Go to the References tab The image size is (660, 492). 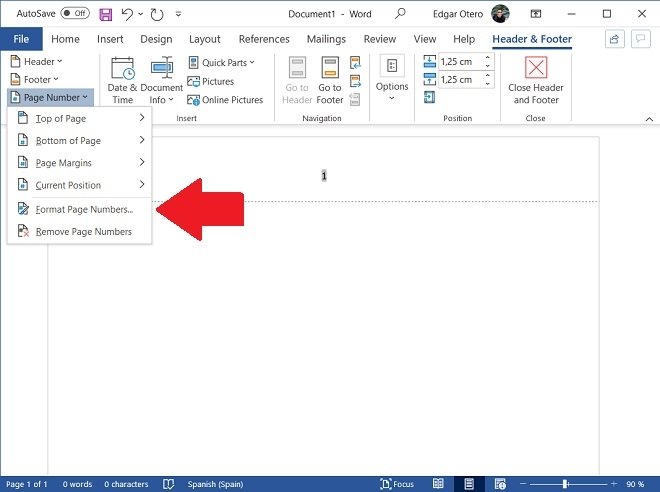(264, 39)
